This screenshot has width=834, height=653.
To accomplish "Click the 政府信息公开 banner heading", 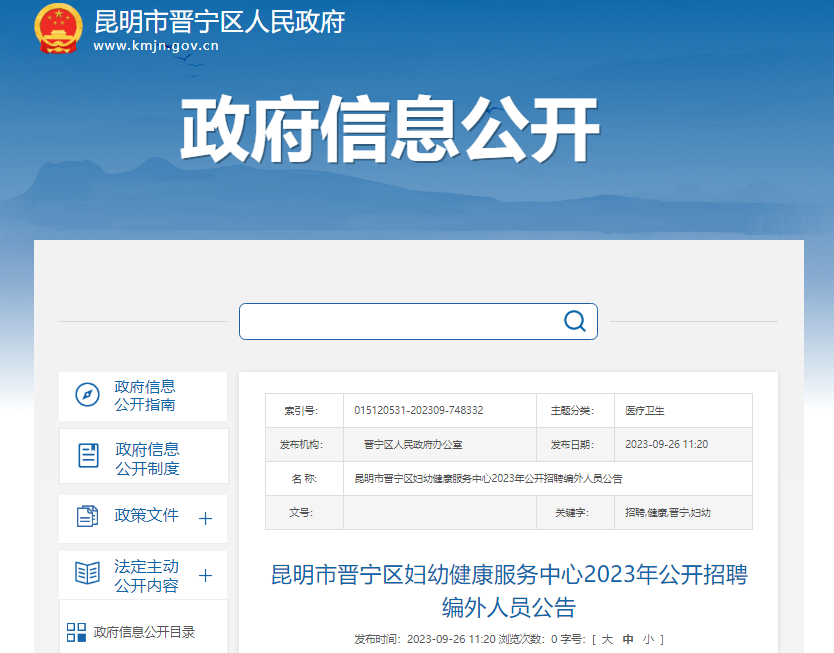I will [x=389, y=131].
